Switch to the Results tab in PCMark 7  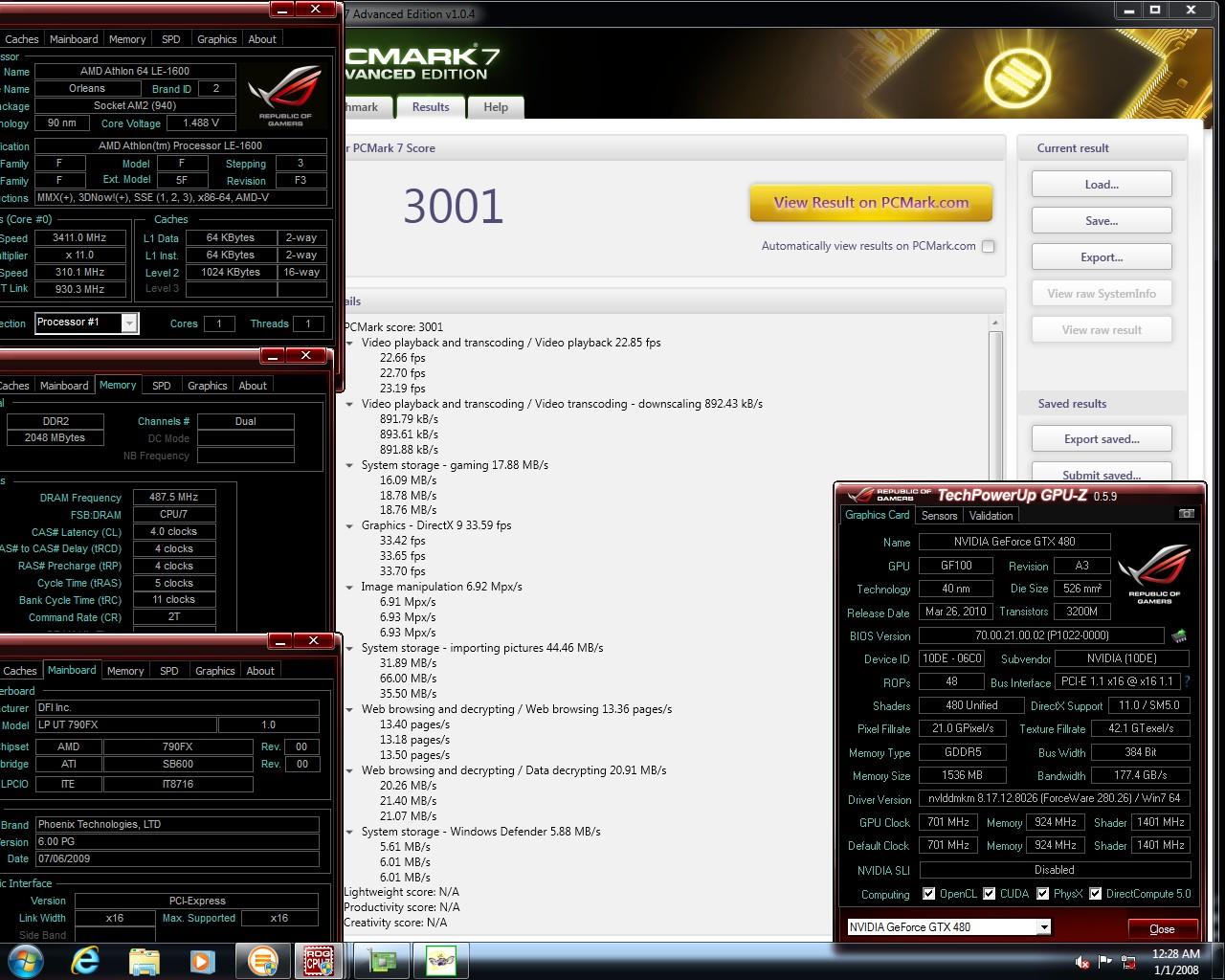(431, 107)
